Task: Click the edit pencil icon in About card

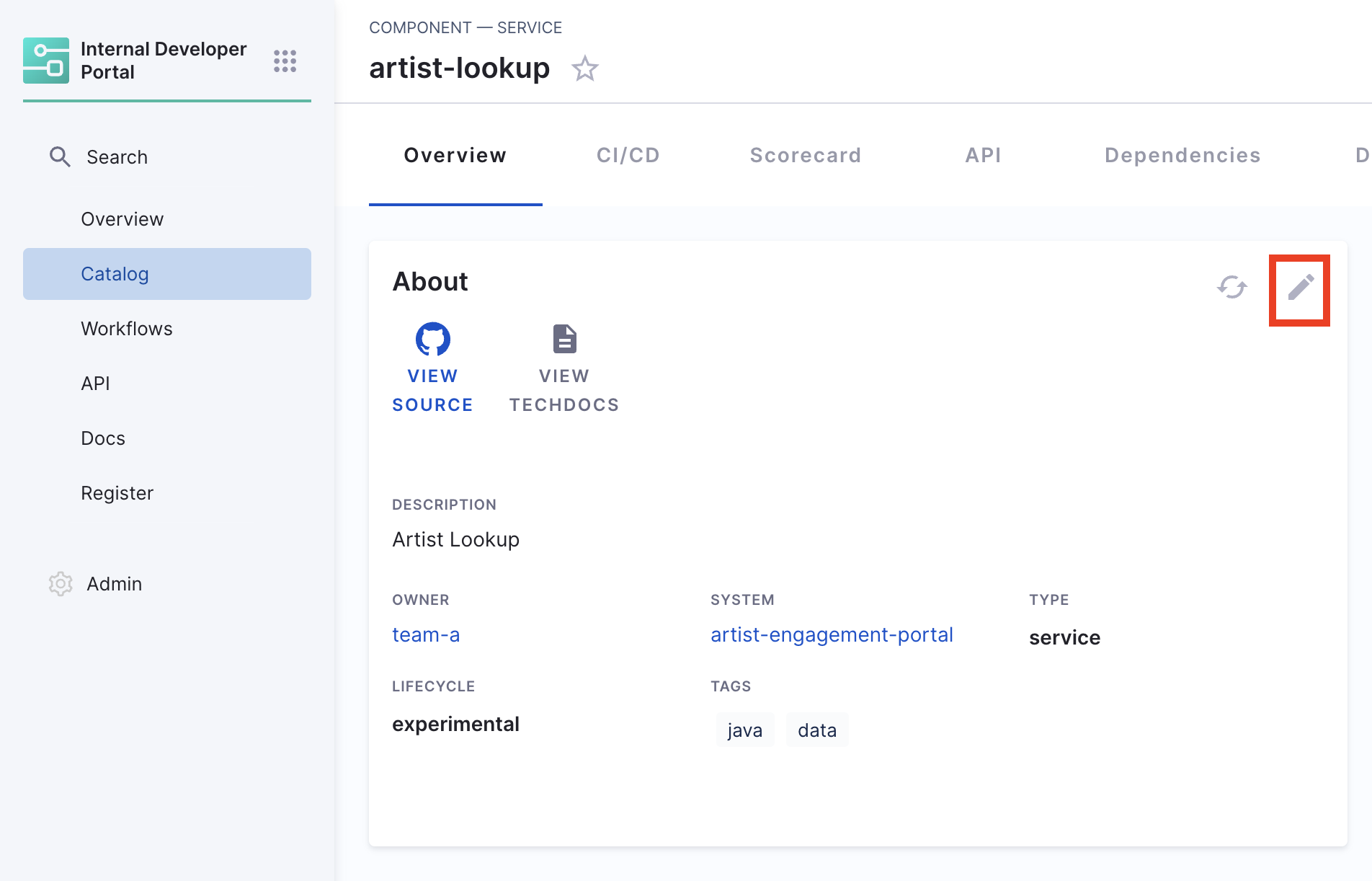Action: [1301, 288]
